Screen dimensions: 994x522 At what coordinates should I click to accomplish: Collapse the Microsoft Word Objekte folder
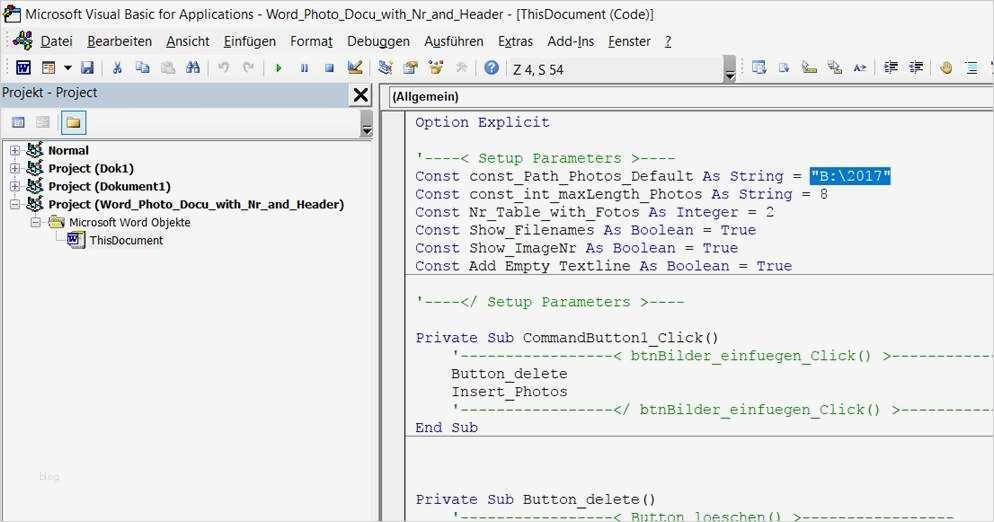36,223
